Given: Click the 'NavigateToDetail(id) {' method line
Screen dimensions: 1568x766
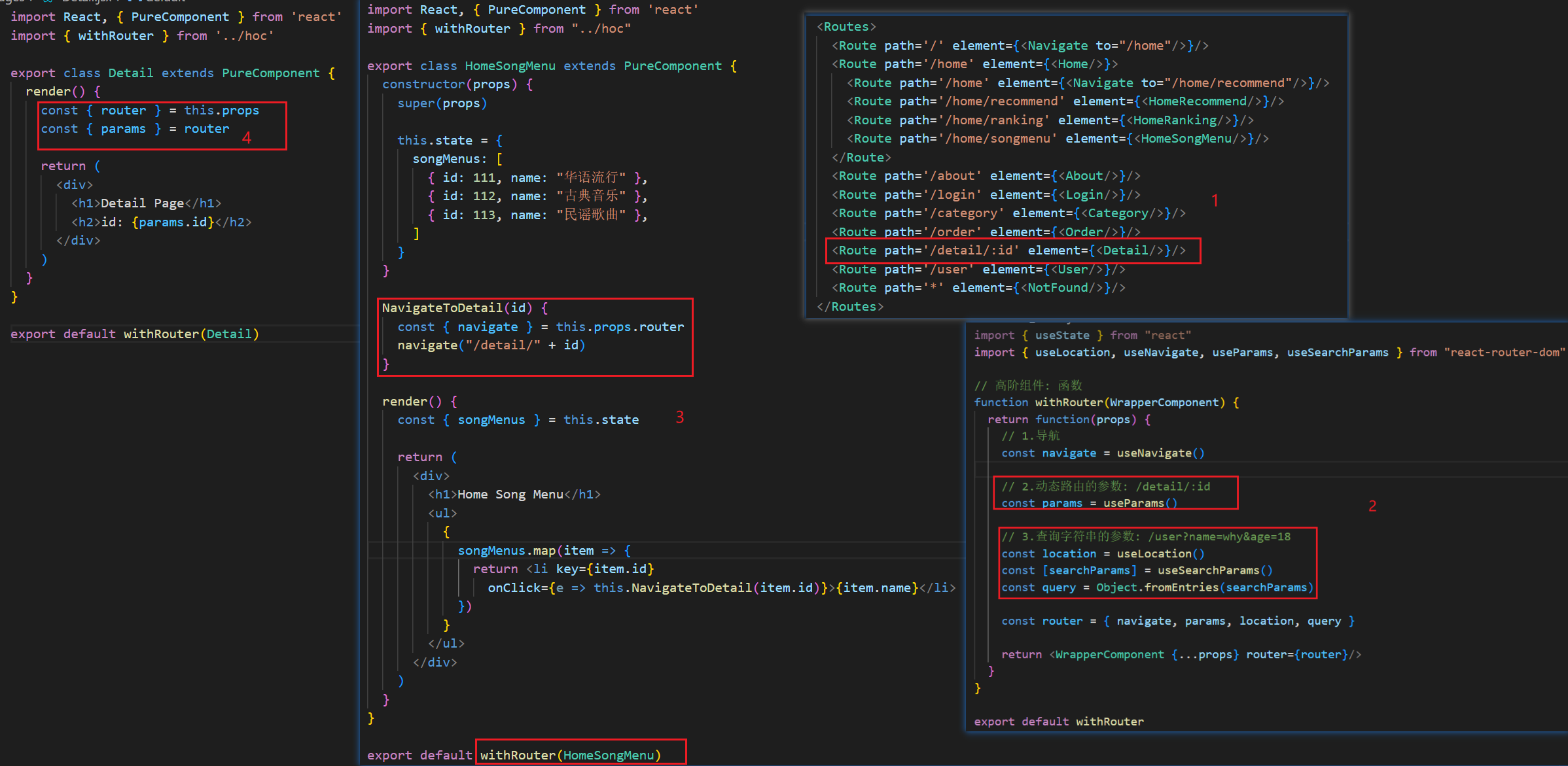Looking at the screenshot, I should coord(465,308).
